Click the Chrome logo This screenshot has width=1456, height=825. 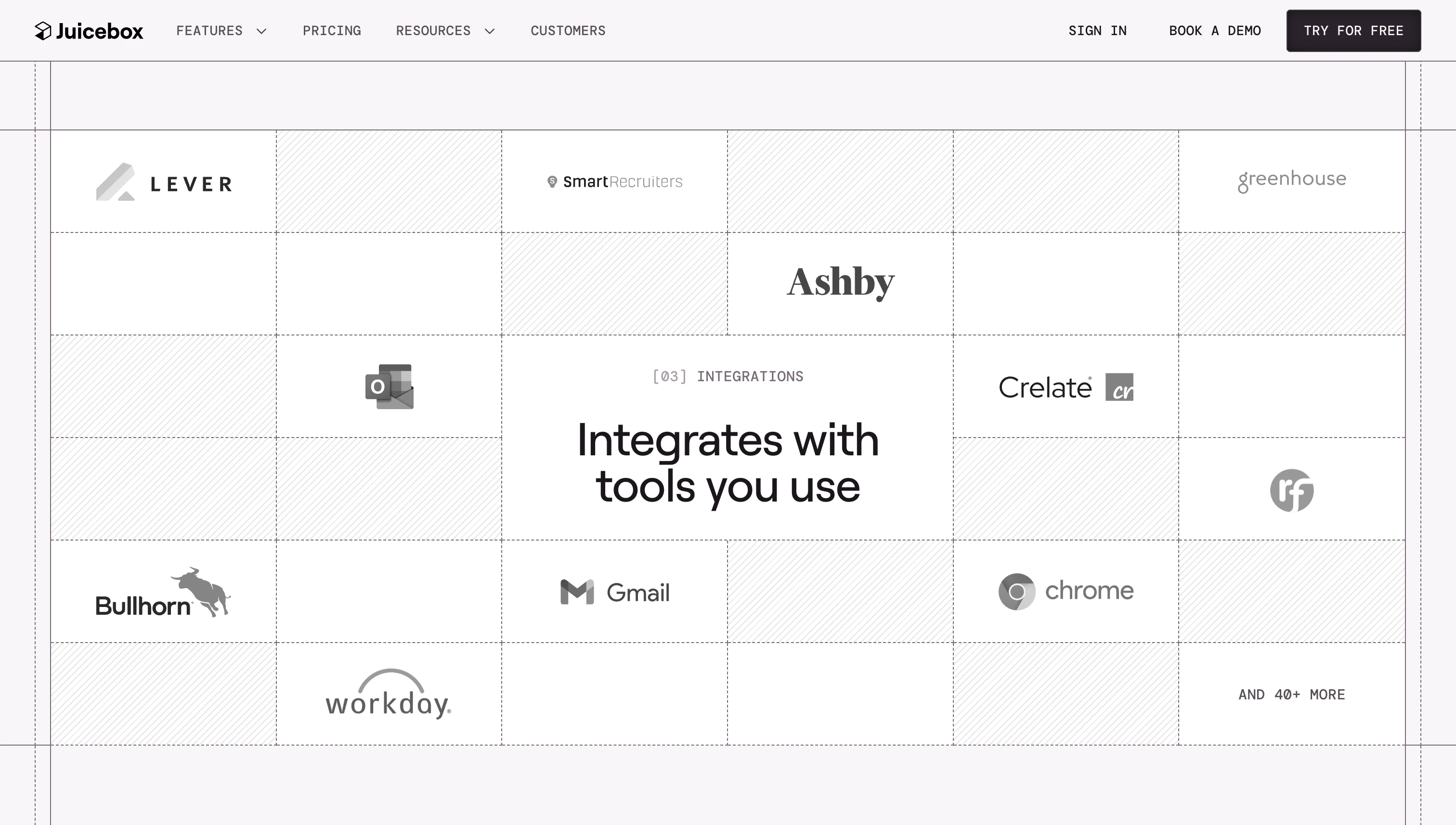coord(1066,591)
